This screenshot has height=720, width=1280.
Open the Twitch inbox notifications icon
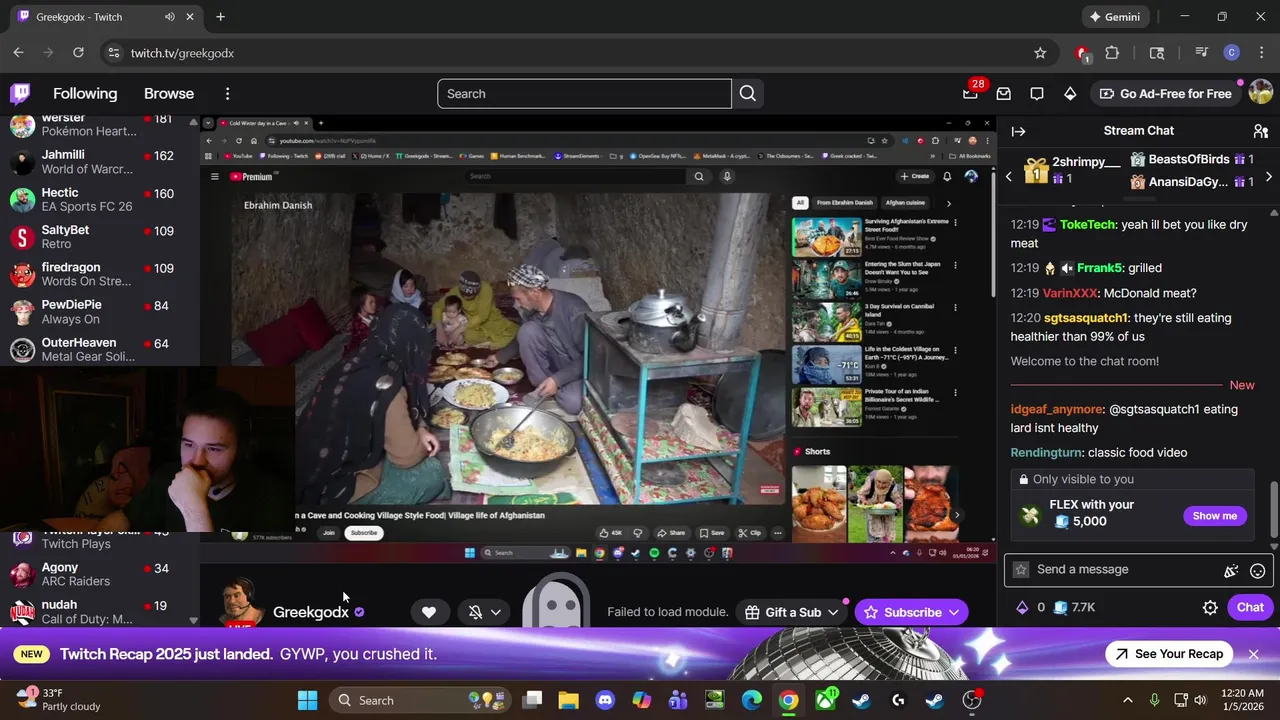click(x=1004, y=94)
